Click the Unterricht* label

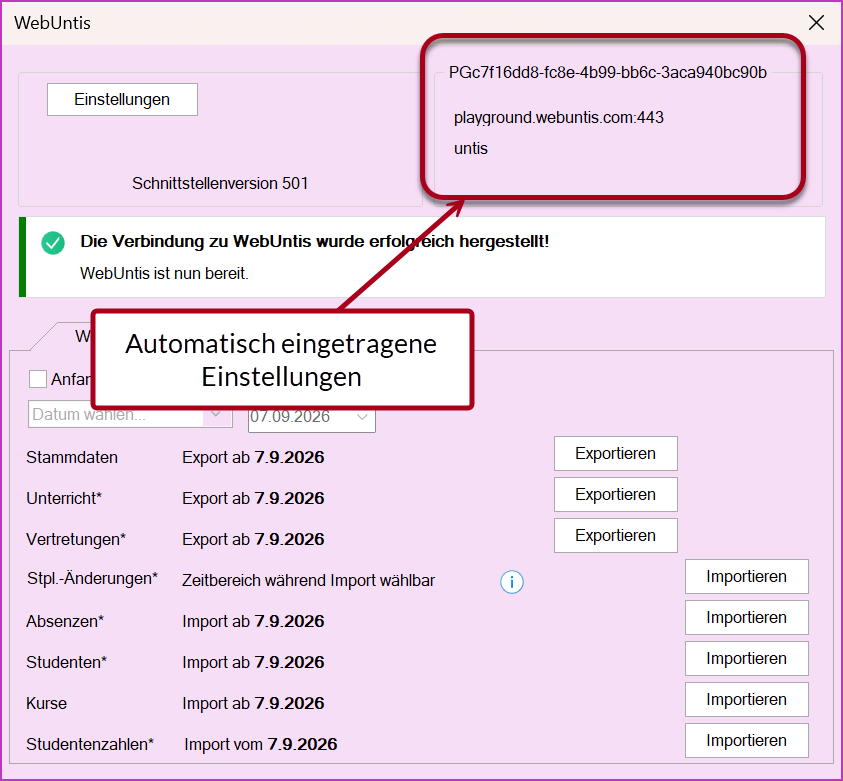[x=64, y=498]
